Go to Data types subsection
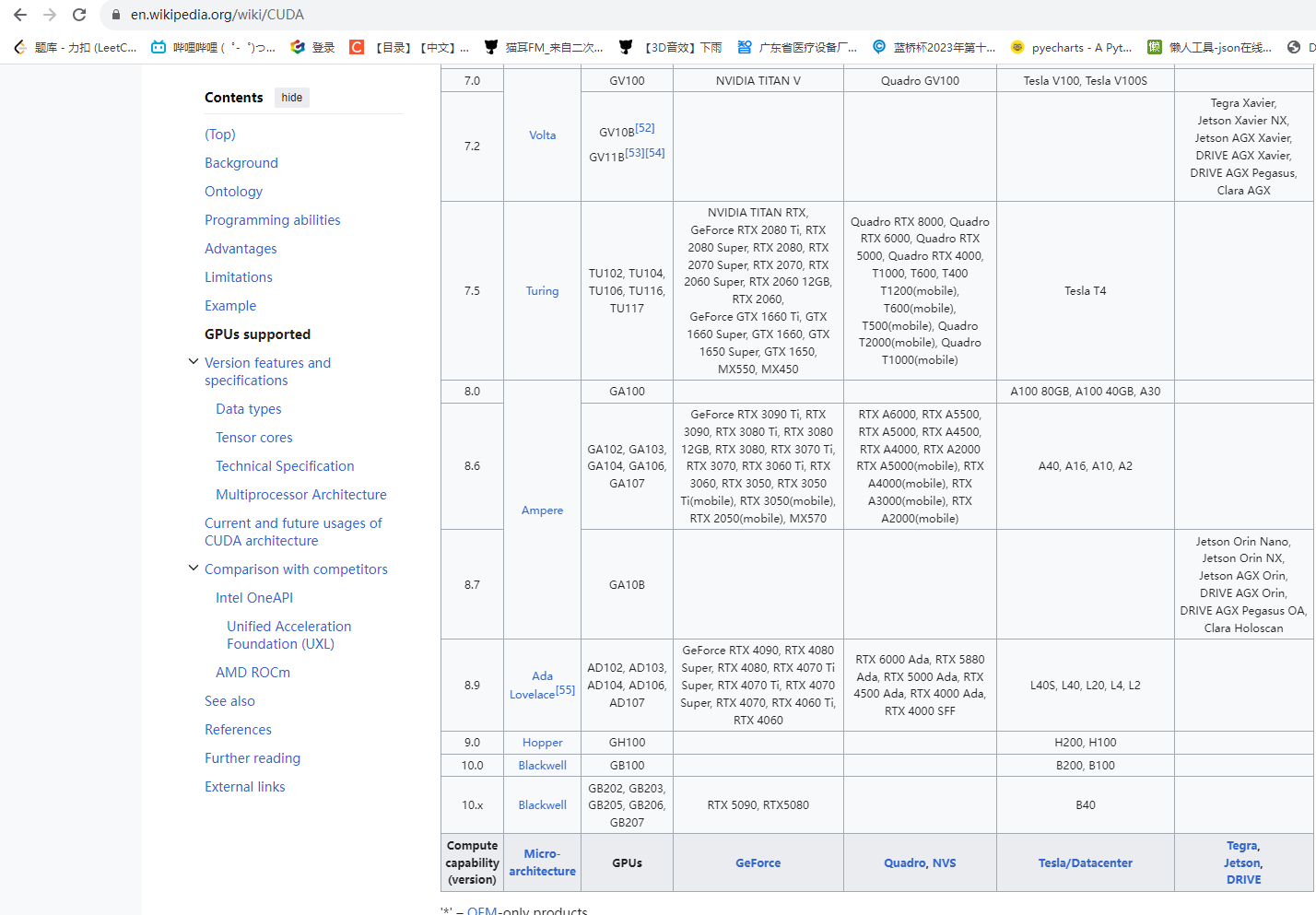The height and width of the screenshot is (915, 1316). [249, 409]
